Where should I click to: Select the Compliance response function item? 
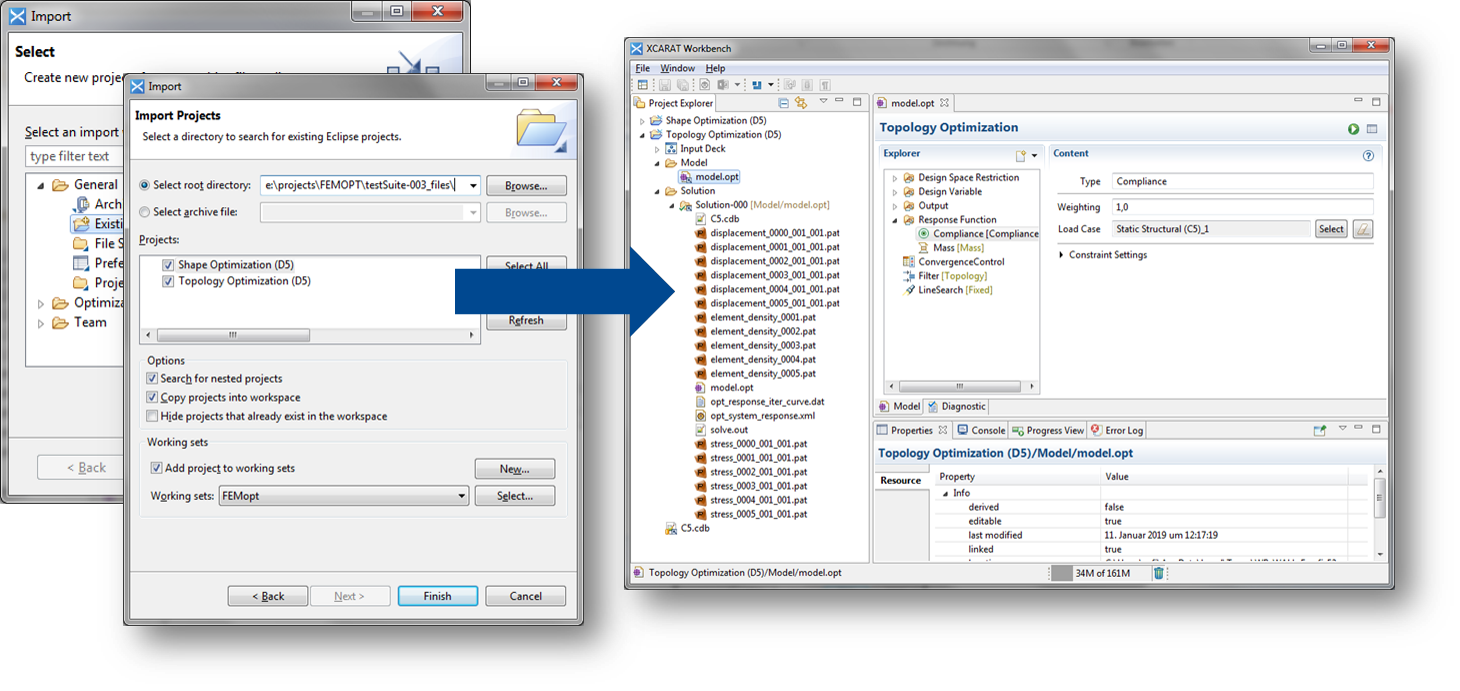pos(978,234)
